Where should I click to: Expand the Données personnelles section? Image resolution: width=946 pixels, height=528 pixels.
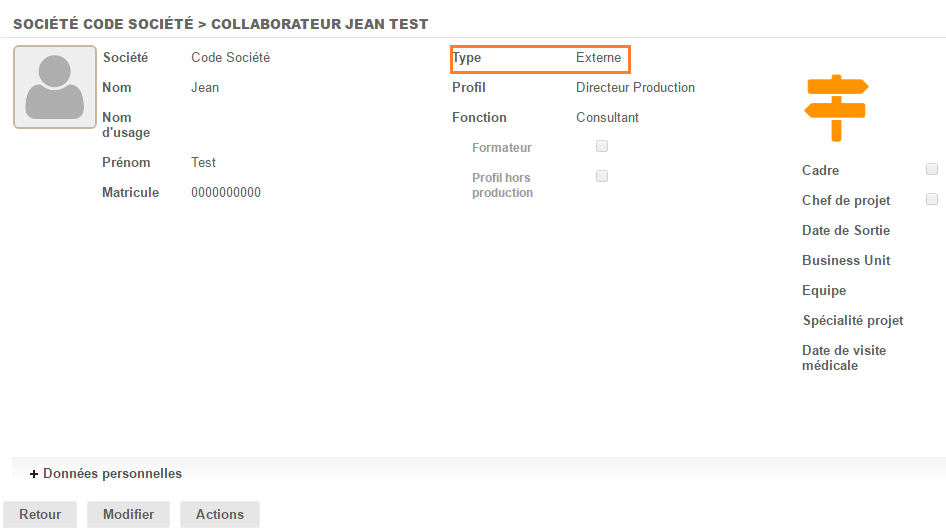[x=106, y=473]
